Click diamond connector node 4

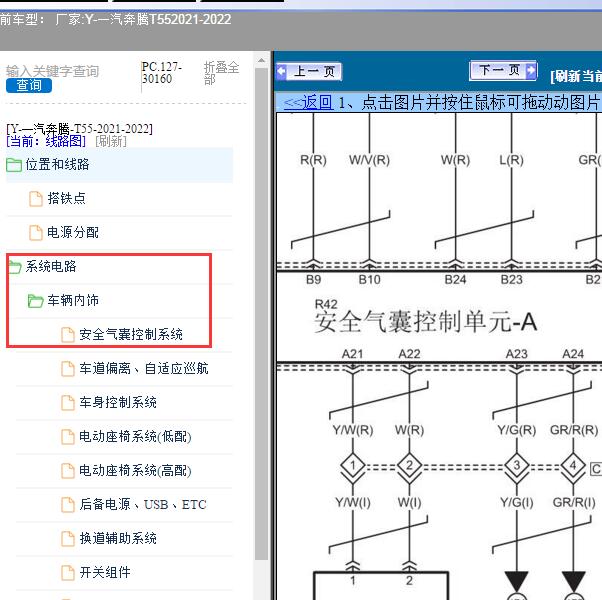[573, 466]
